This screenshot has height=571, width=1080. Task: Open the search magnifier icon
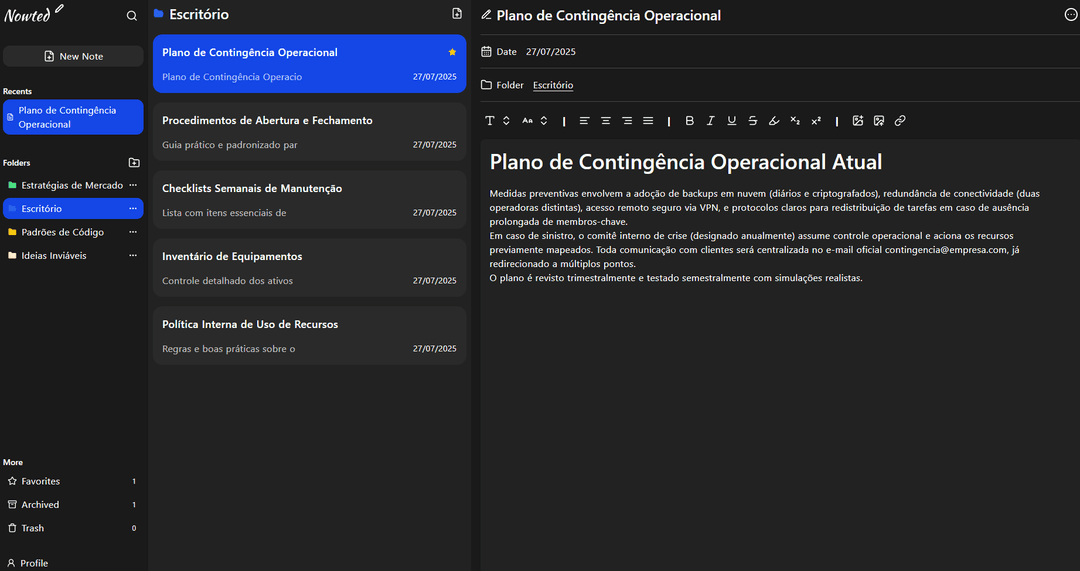pos(132,16)
